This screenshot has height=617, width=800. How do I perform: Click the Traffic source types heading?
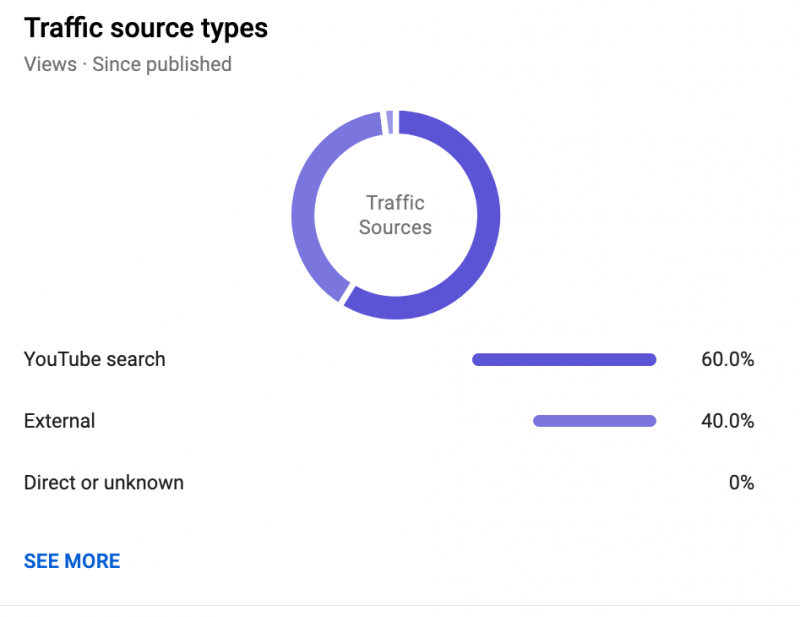tap(146, 28)
